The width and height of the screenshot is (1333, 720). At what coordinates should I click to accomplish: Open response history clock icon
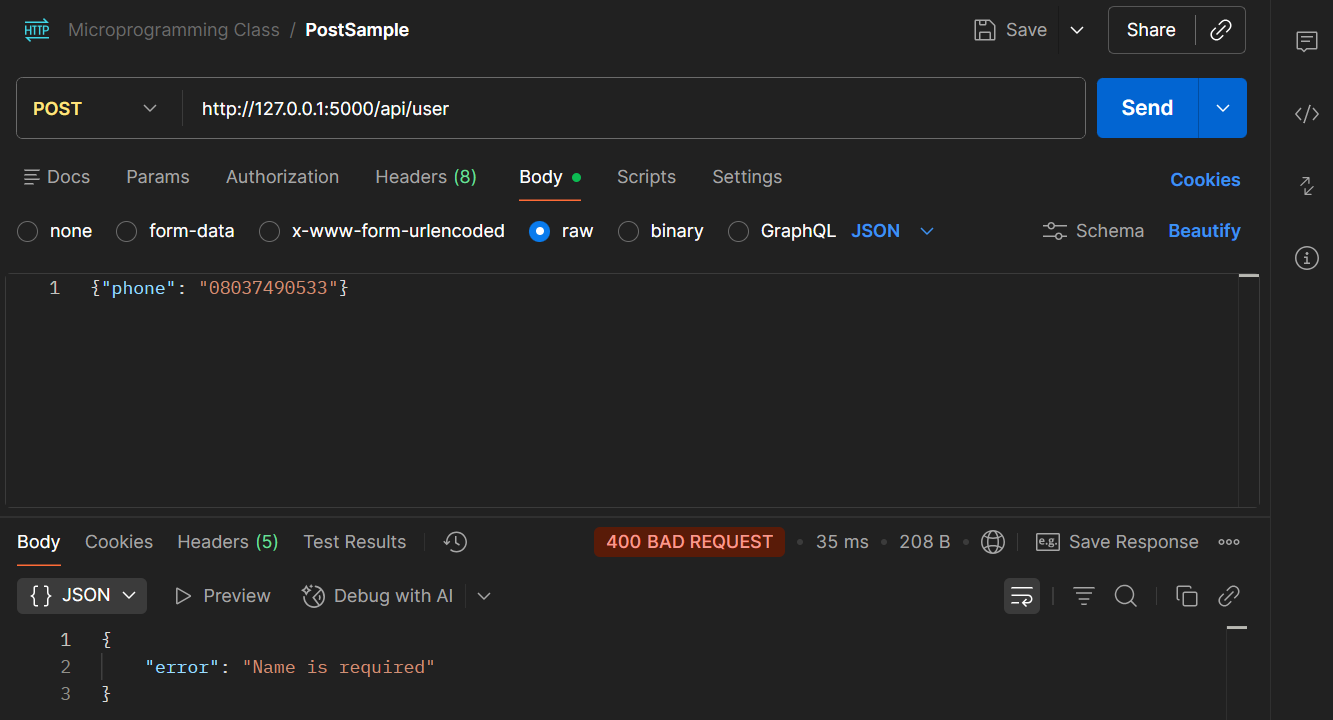(x=455, y=542)
